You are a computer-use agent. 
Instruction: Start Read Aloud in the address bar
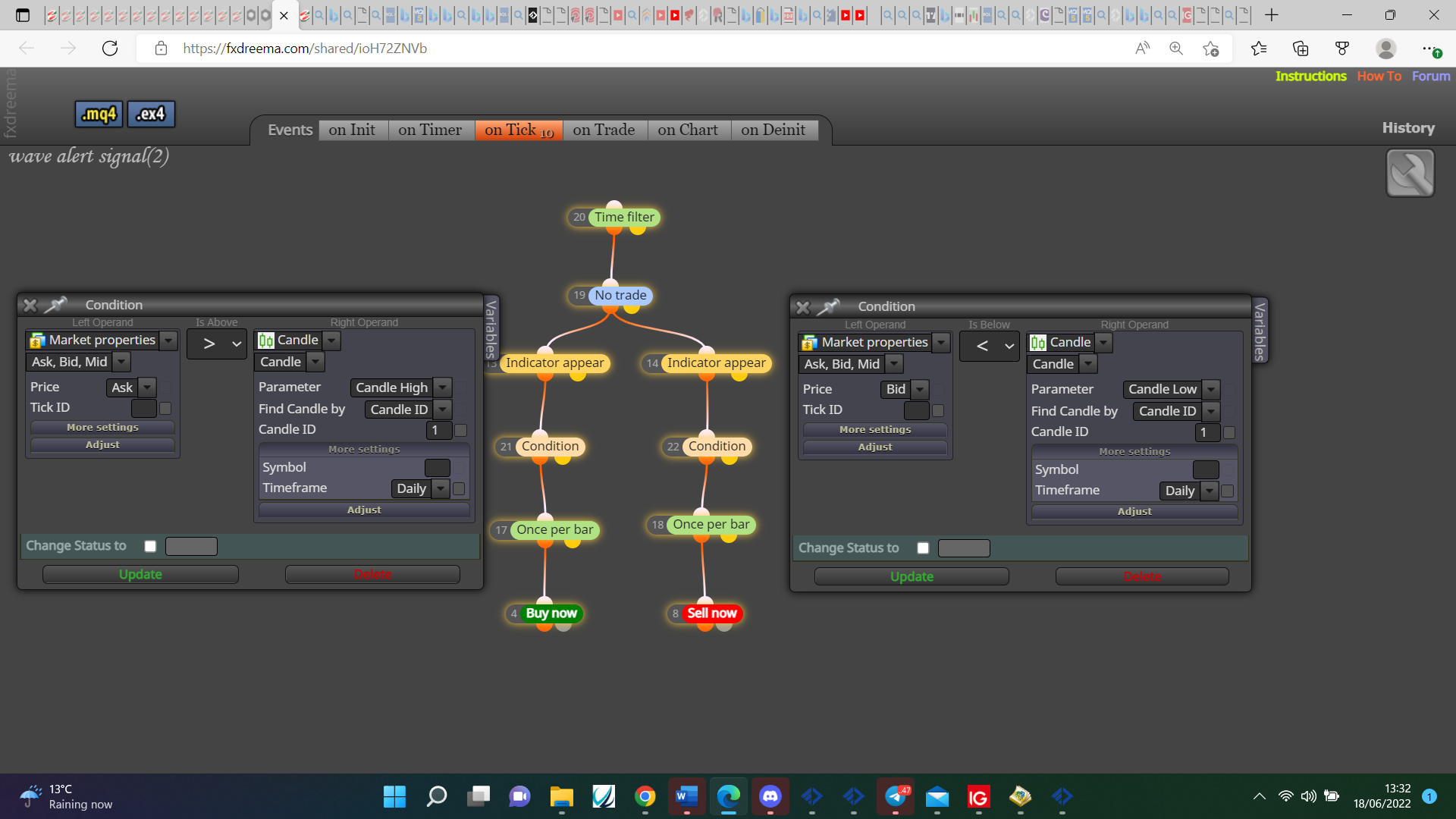(x=1142, y=49)
